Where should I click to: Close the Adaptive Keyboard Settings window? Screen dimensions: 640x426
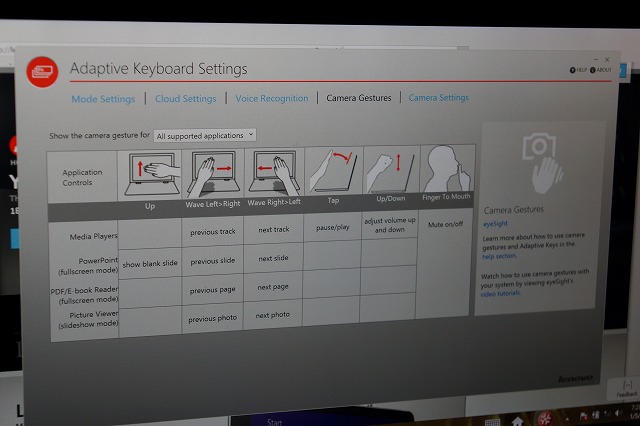coord(607,59)
